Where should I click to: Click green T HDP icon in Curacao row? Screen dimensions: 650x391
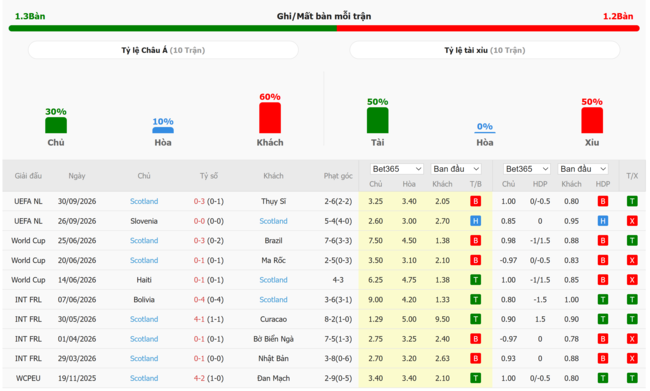(603, 319)
